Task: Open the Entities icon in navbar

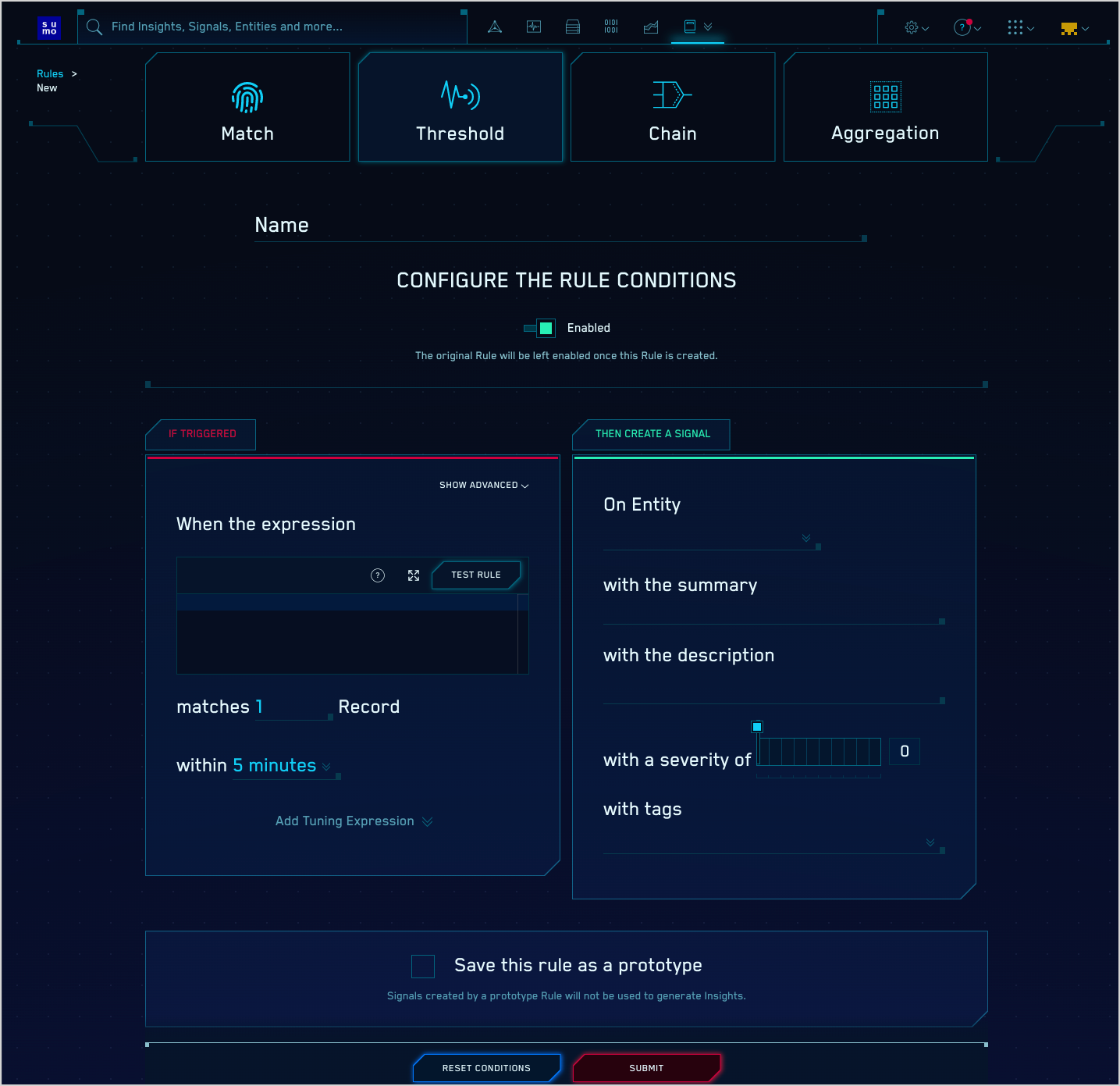Action: click(x=573, y=27)
